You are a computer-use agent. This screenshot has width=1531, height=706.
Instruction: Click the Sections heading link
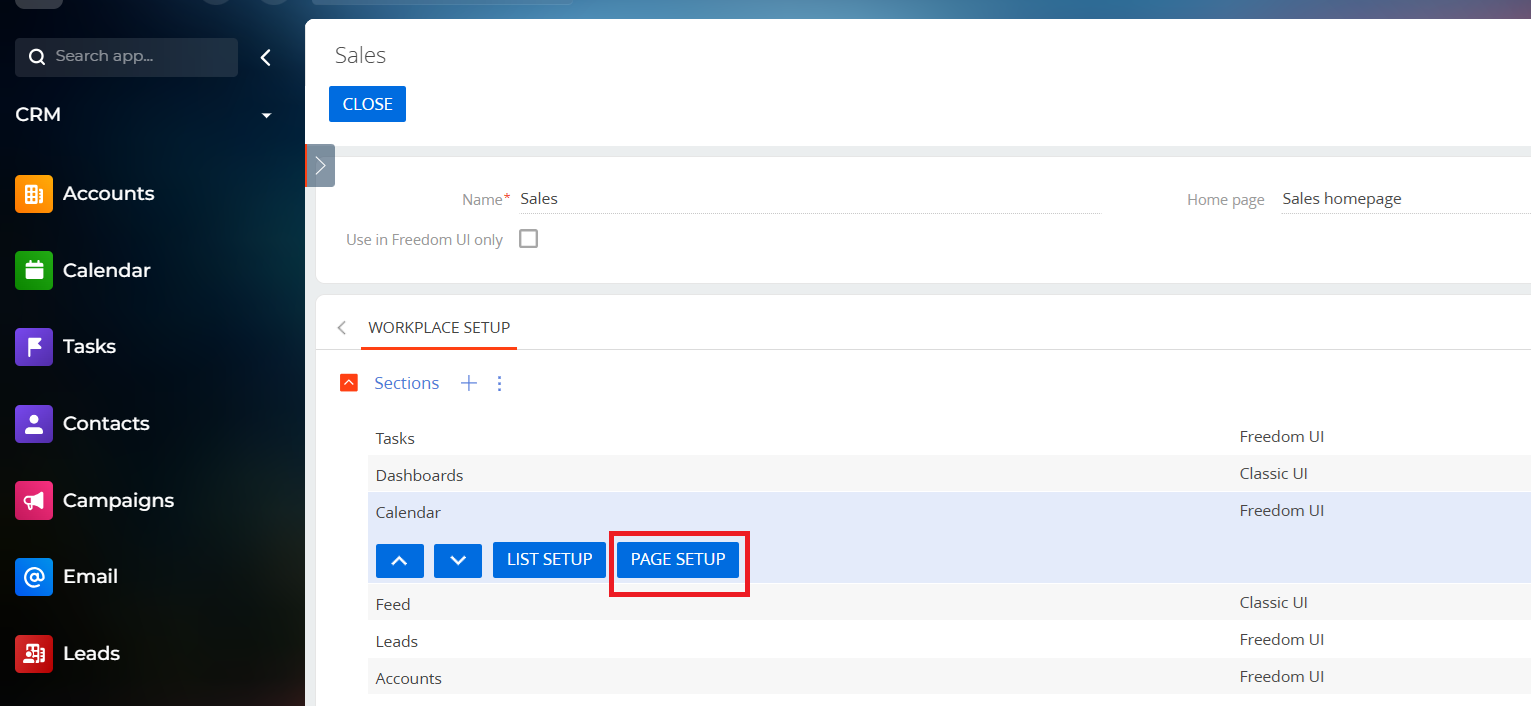[406, 383]
